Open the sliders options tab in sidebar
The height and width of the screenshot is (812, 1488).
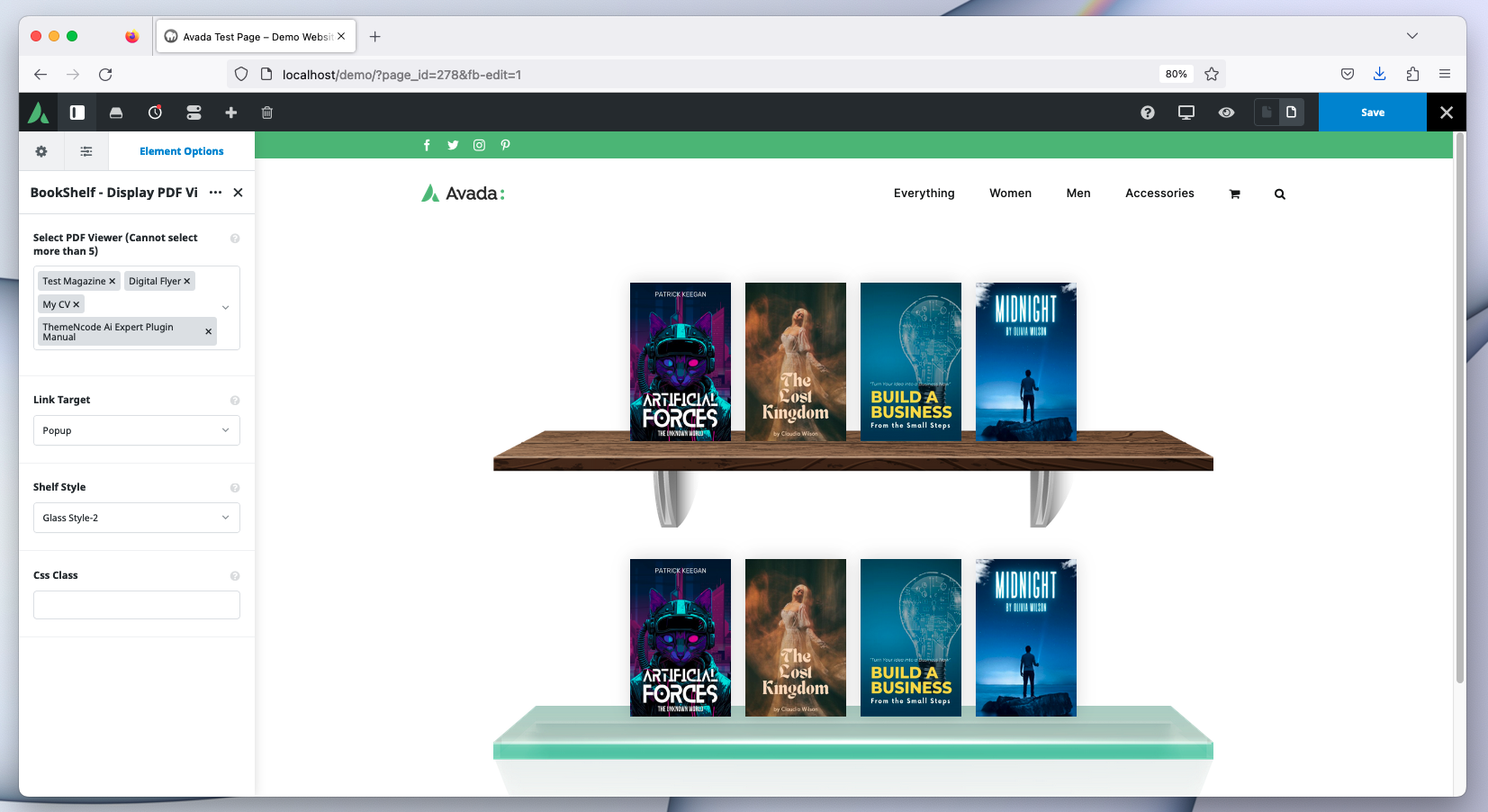point(86,151)
